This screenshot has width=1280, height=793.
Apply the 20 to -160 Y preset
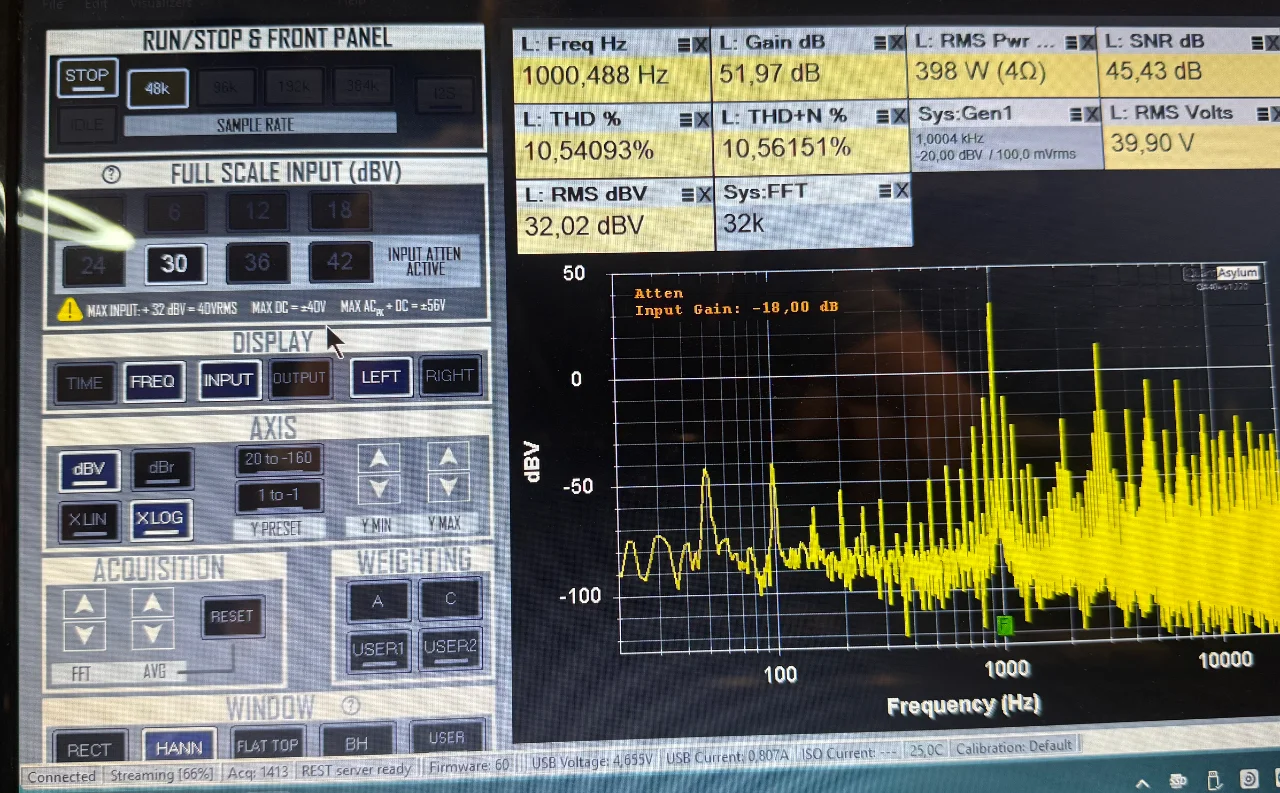279,459
